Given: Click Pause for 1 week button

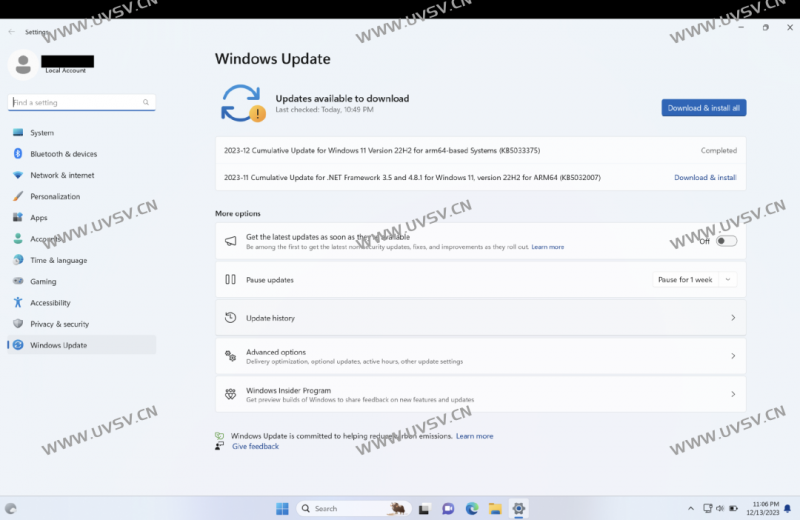Looking at the screenshot, I should [685, 280].
